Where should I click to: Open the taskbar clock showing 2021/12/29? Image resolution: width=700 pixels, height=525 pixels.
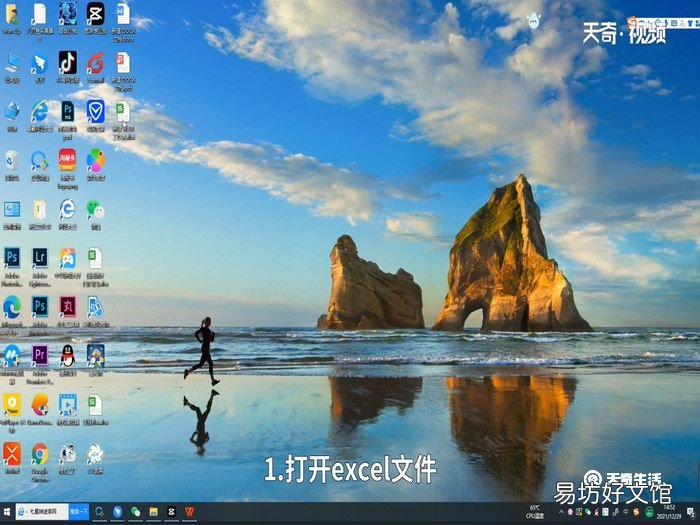pos(669,512)
